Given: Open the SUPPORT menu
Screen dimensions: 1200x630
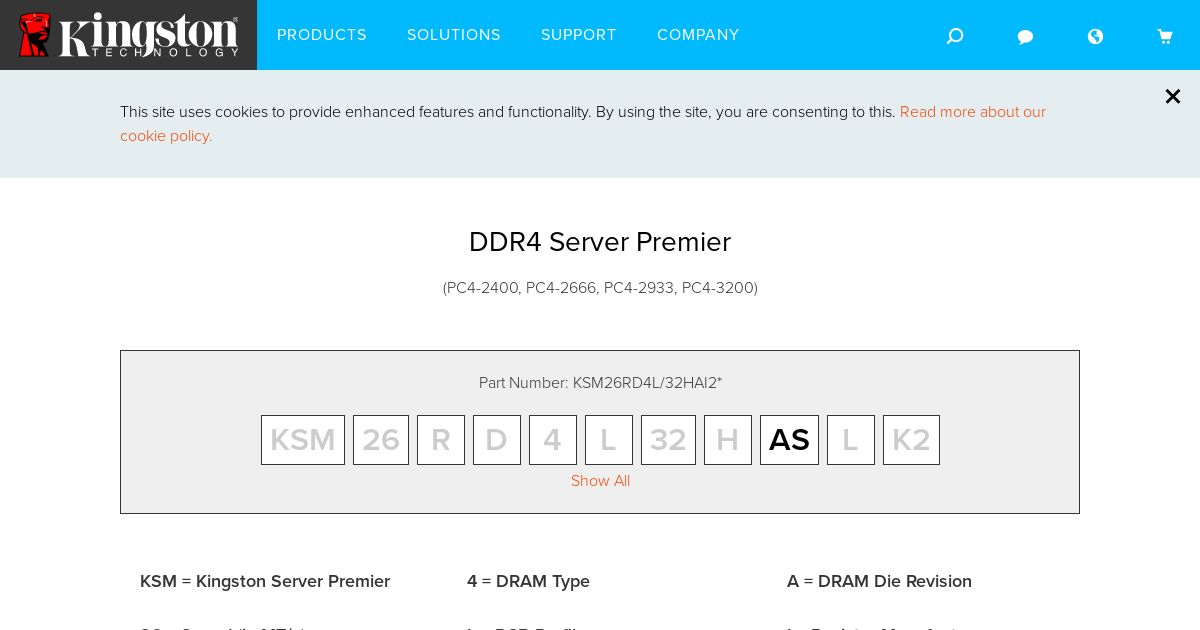Looking at the screenshot, I should click(579, 35).
